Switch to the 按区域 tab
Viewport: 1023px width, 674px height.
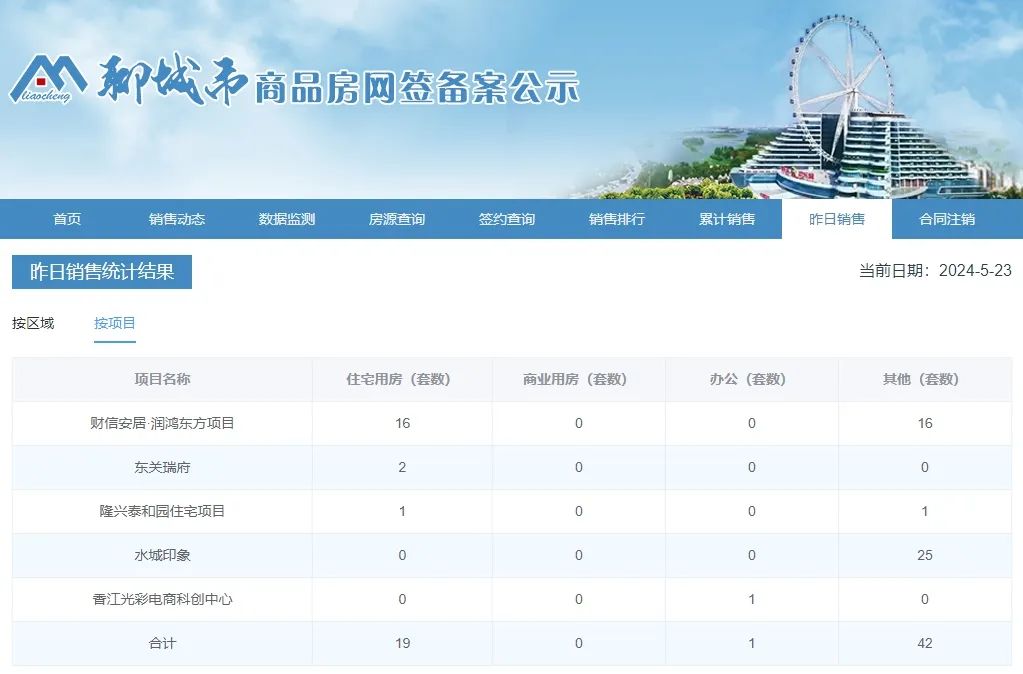(x=33, y=323)
